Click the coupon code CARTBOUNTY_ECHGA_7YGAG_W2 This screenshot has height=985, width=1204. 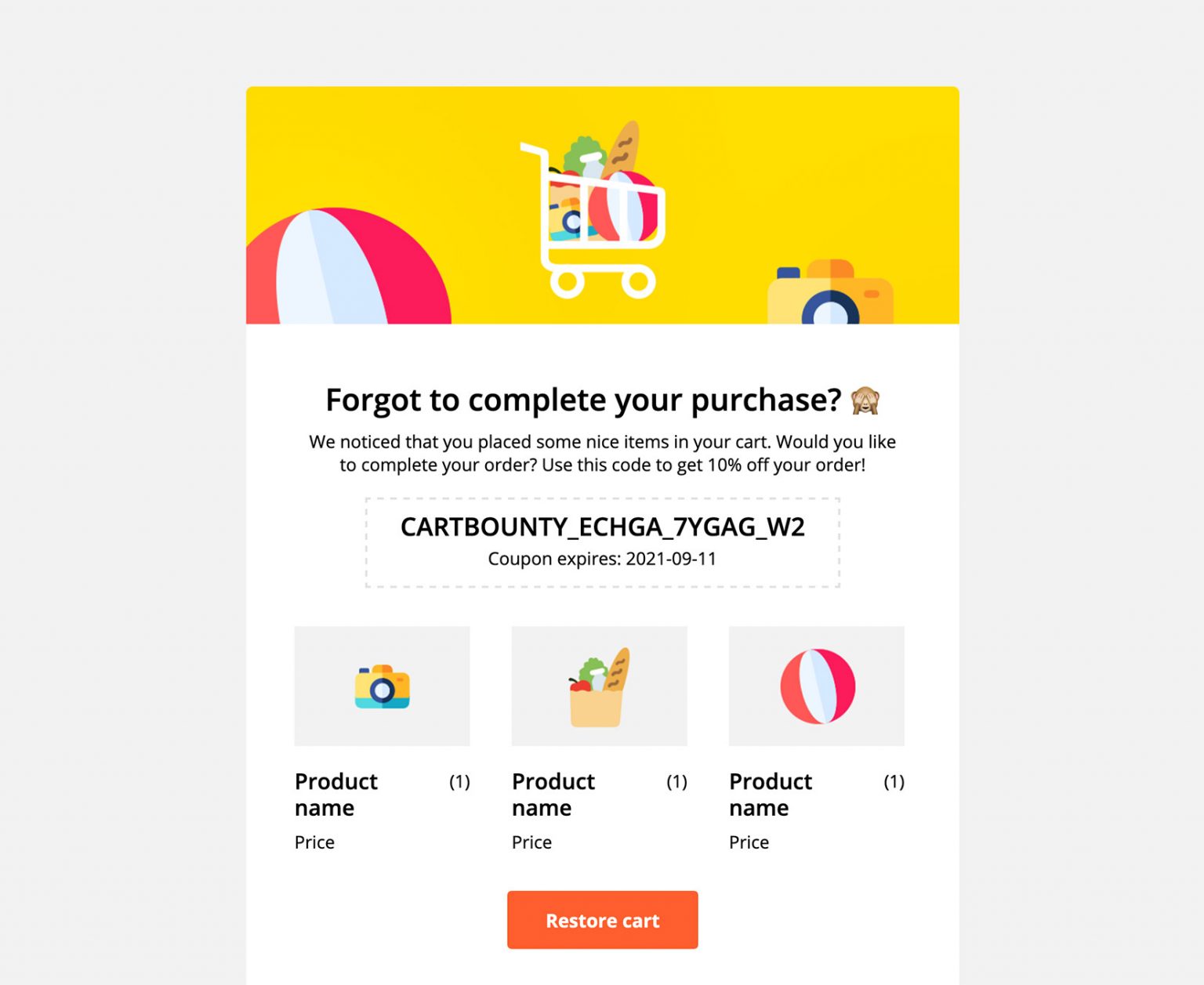coord(602,527)
